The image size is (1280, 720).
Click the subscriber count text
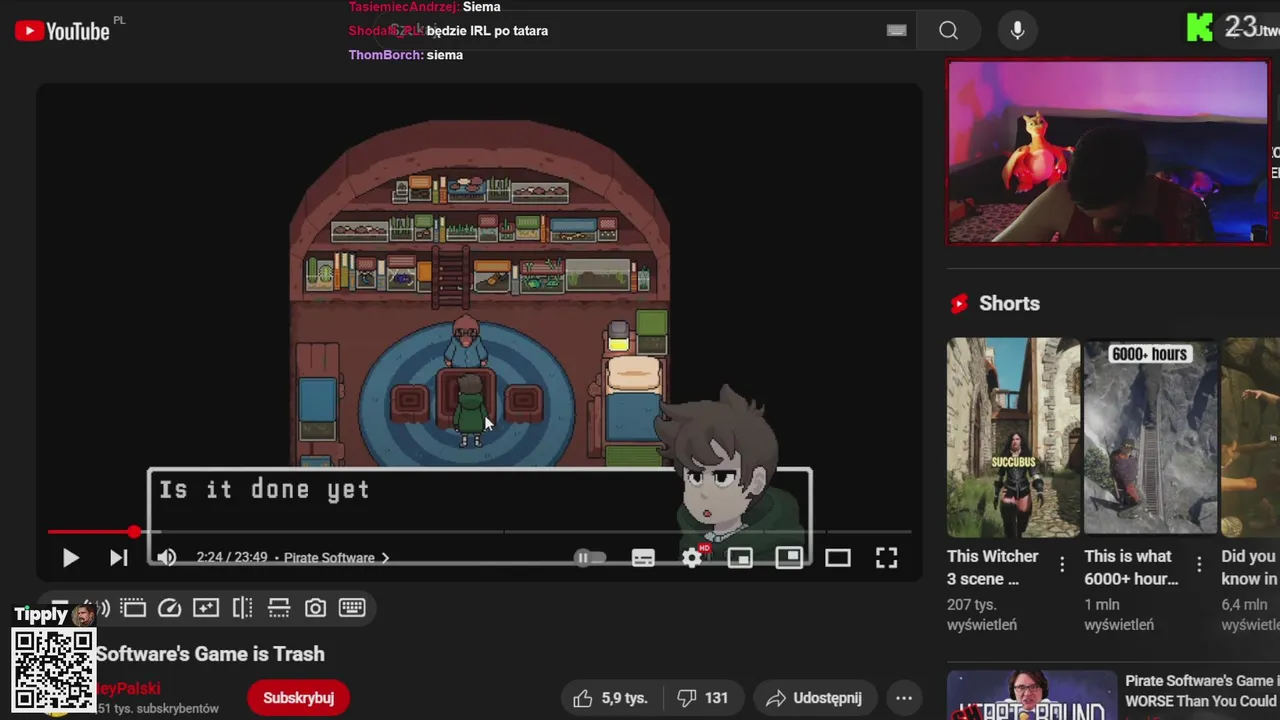pos(158,708)
